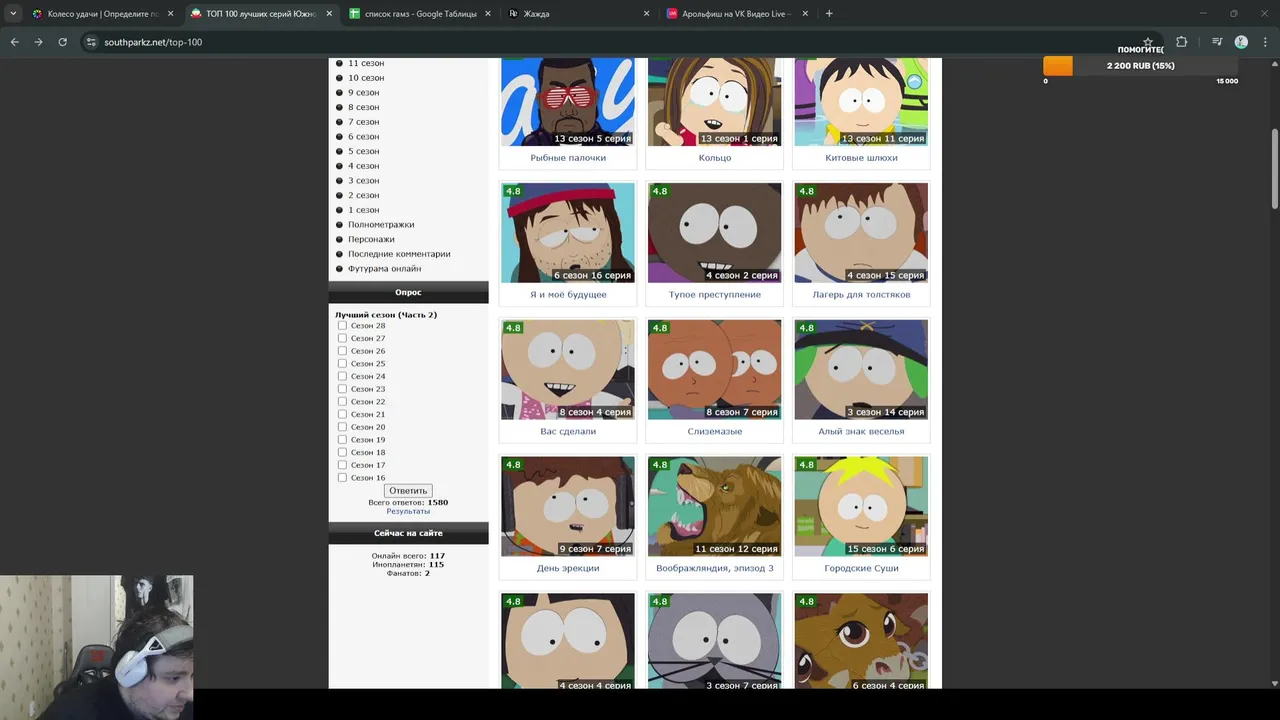Screen dimensions: 1280x720
Task: Open Лагерь для толстяков episode thumbnail
Action: 861,233
